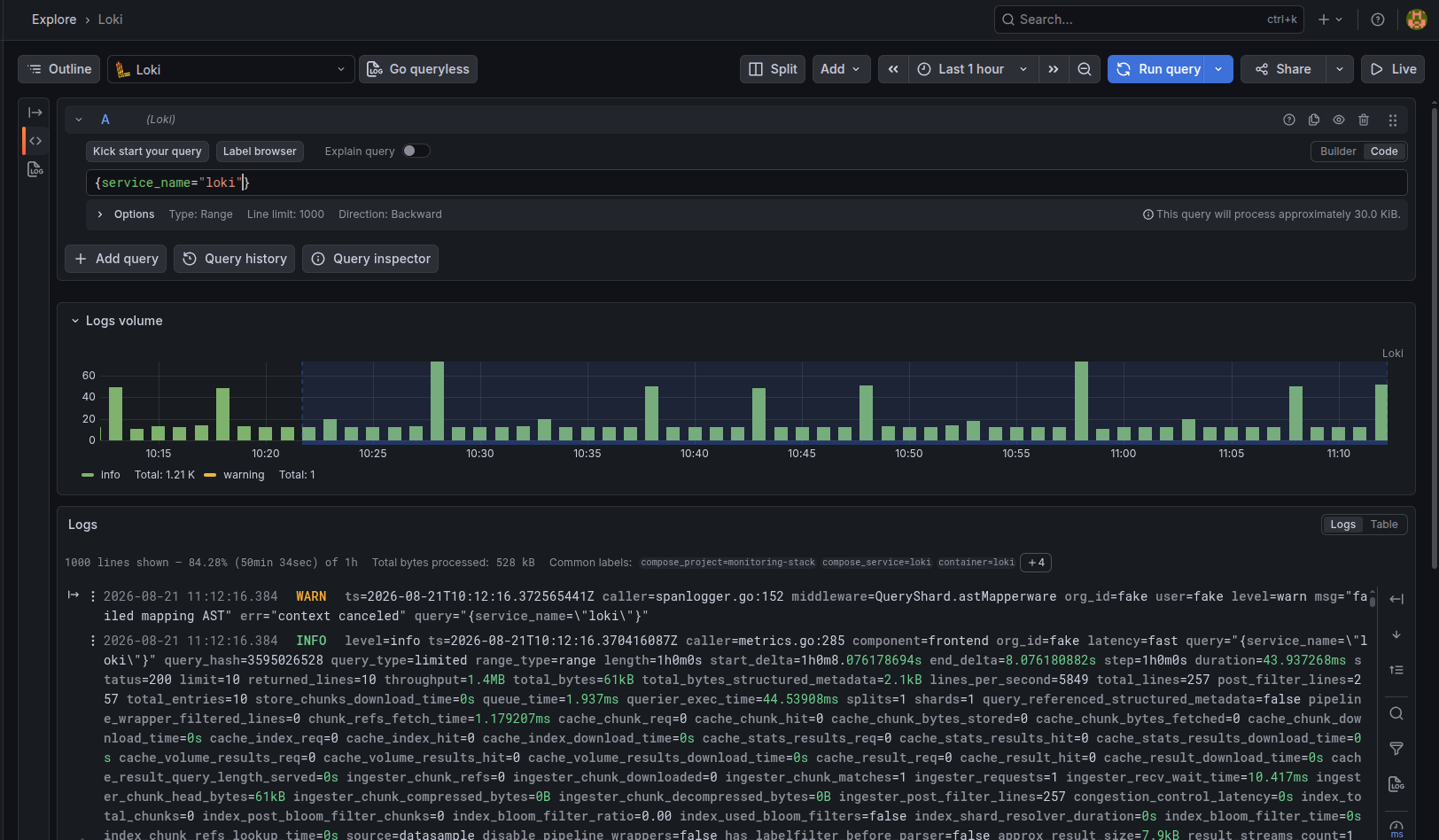The image size is (1439, 840).
Task: Click Kick start your query
Action: 147,152
